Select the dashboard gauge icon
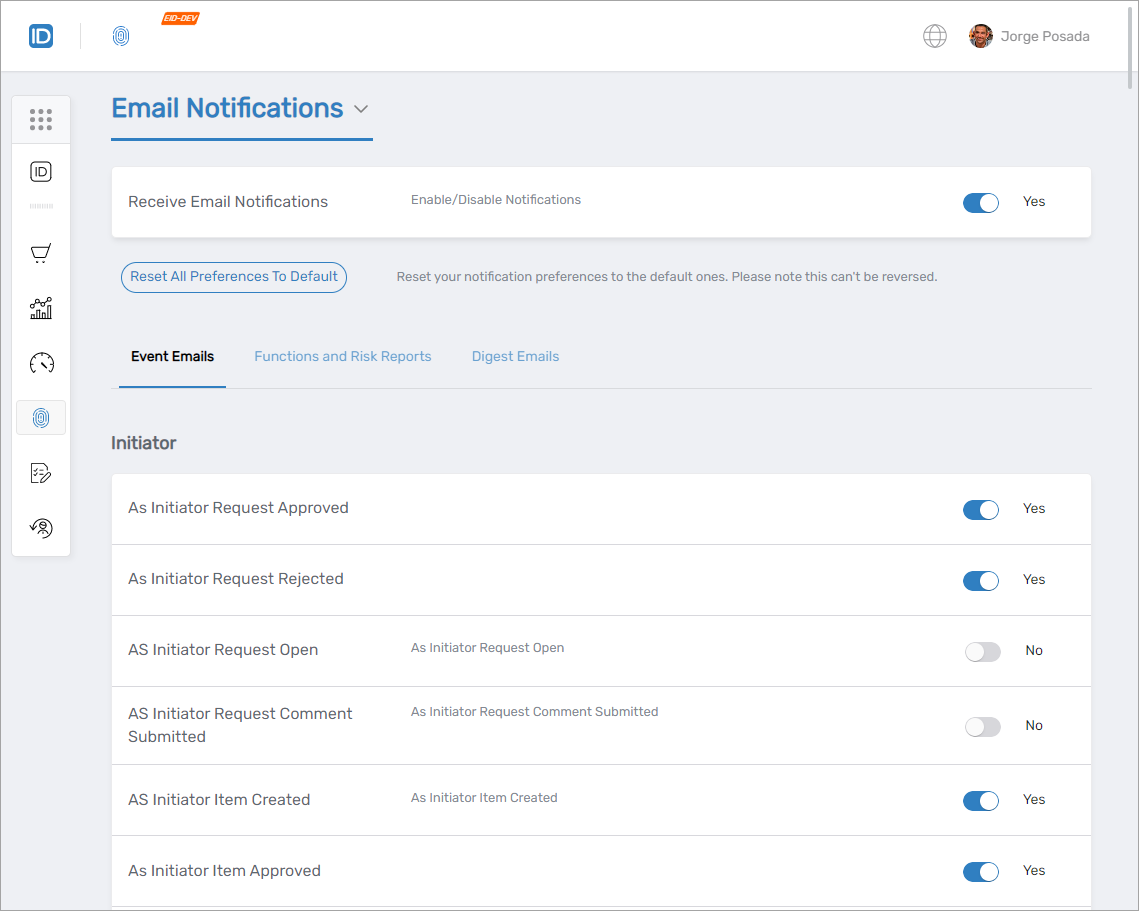The height and width of the screenshot is (911, 1139). [40, 363]
